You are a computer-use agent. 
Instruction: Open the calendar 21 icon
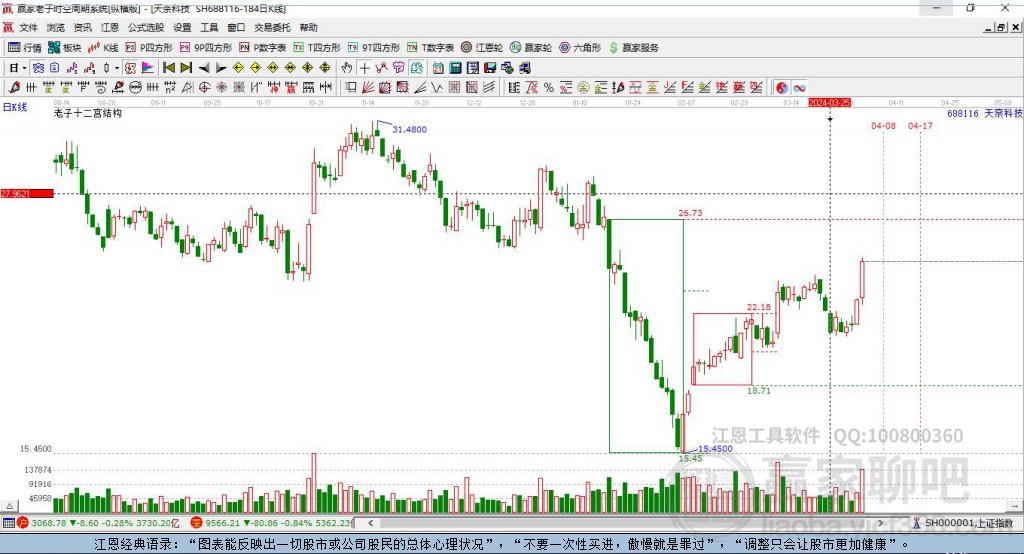(x=438, y=67)
